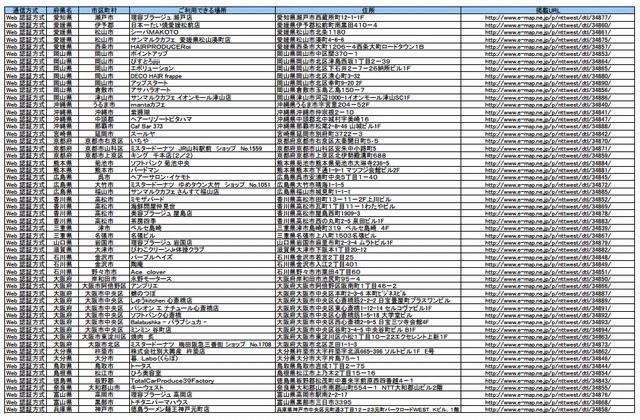Screen dimensions: 640x420
Task: Select the トチタニパーマハウス cell
Action: tap(202, 402)
